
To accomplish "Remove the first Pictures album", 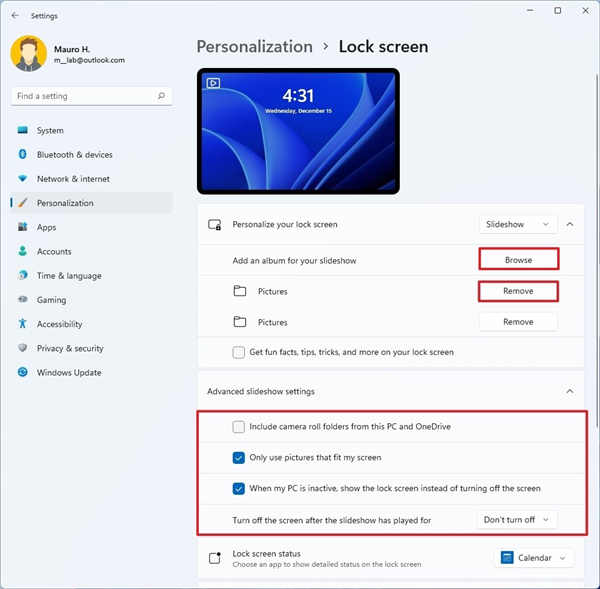I will tap(518, 291).
